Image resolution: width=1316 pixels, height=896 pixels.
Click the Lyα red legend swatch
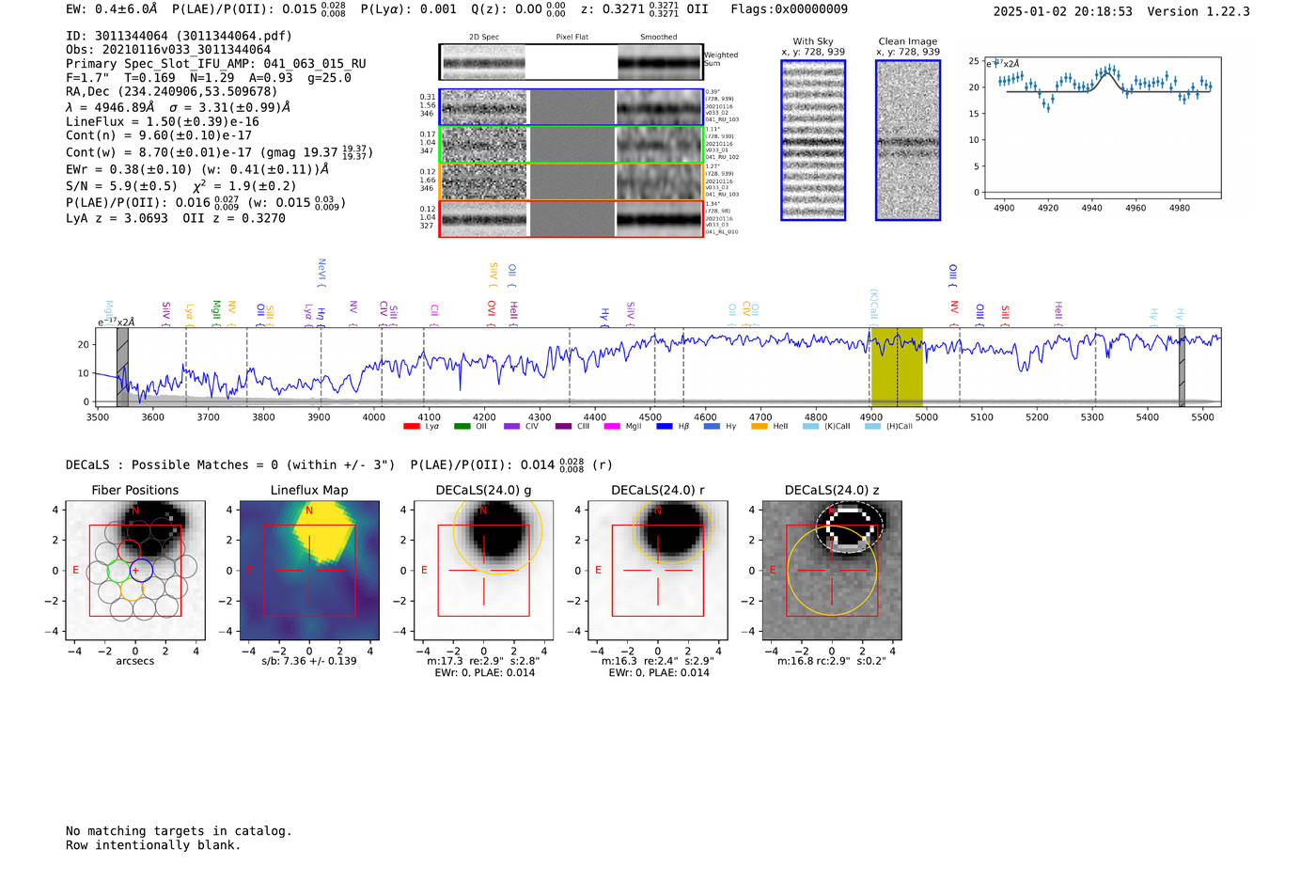coord(411,427)
